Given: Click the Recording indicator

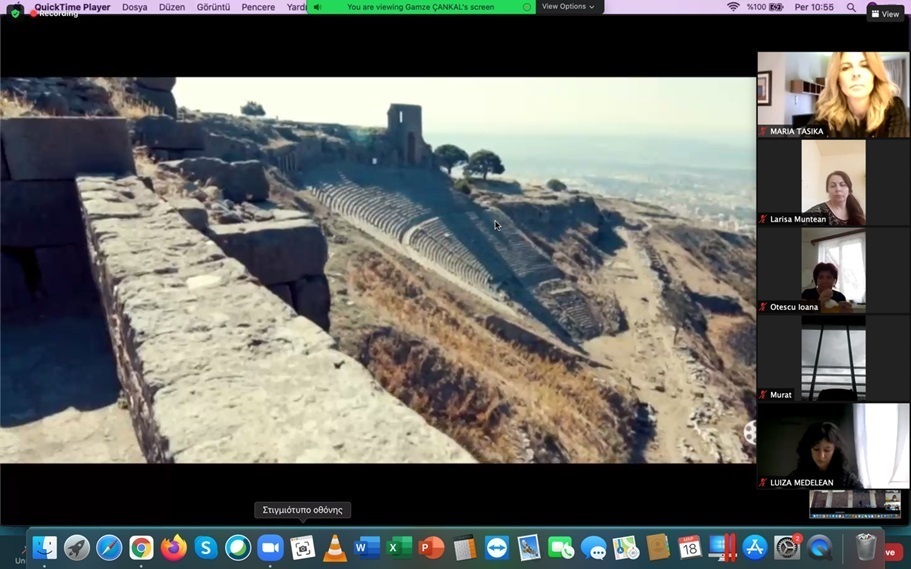Looking at the screenshot, I should [x=54, y=13].
